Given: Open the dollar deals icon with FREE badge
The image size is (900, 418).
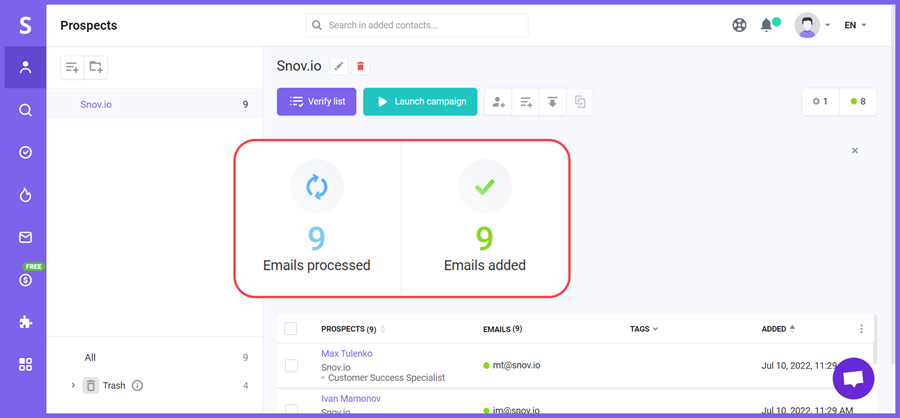Looking at the screenshot, I should (25, 280).
